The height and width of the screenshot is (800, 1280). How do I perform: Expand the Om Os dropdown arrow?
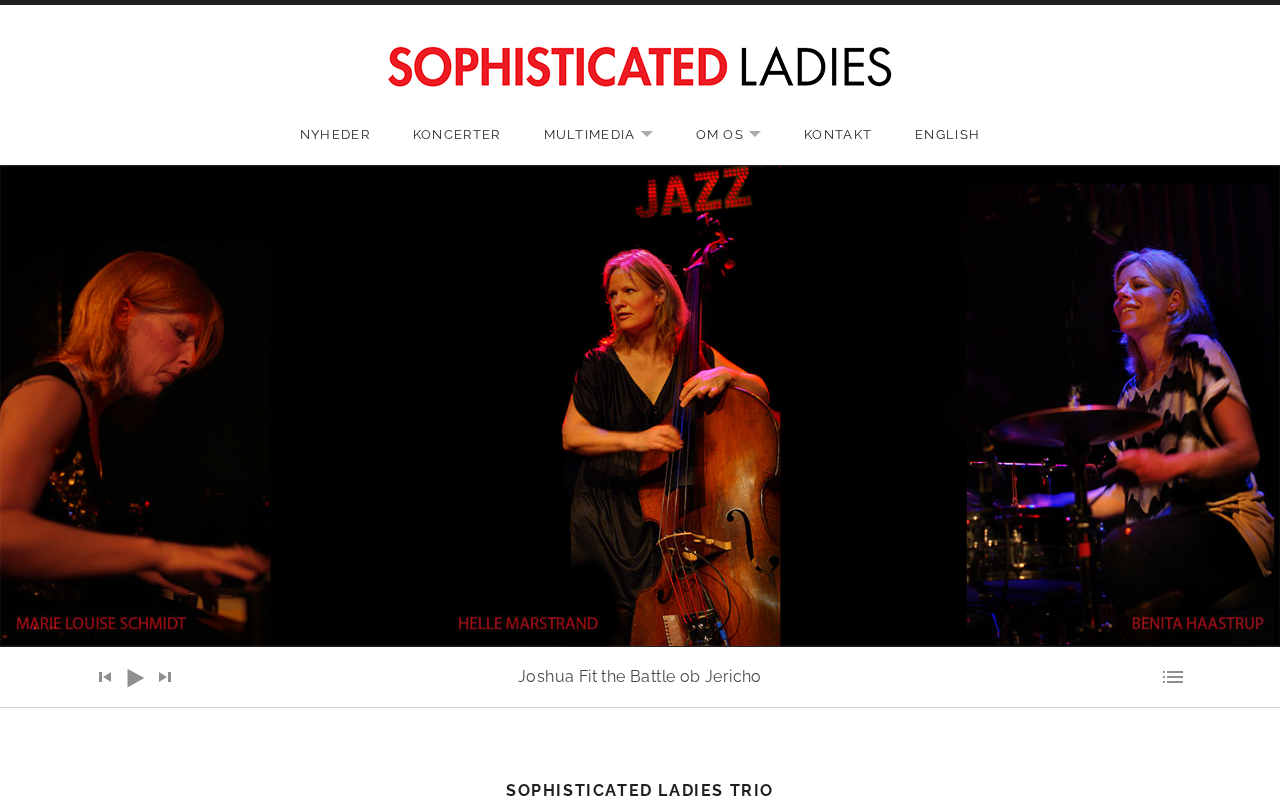[x=755, y=134]
